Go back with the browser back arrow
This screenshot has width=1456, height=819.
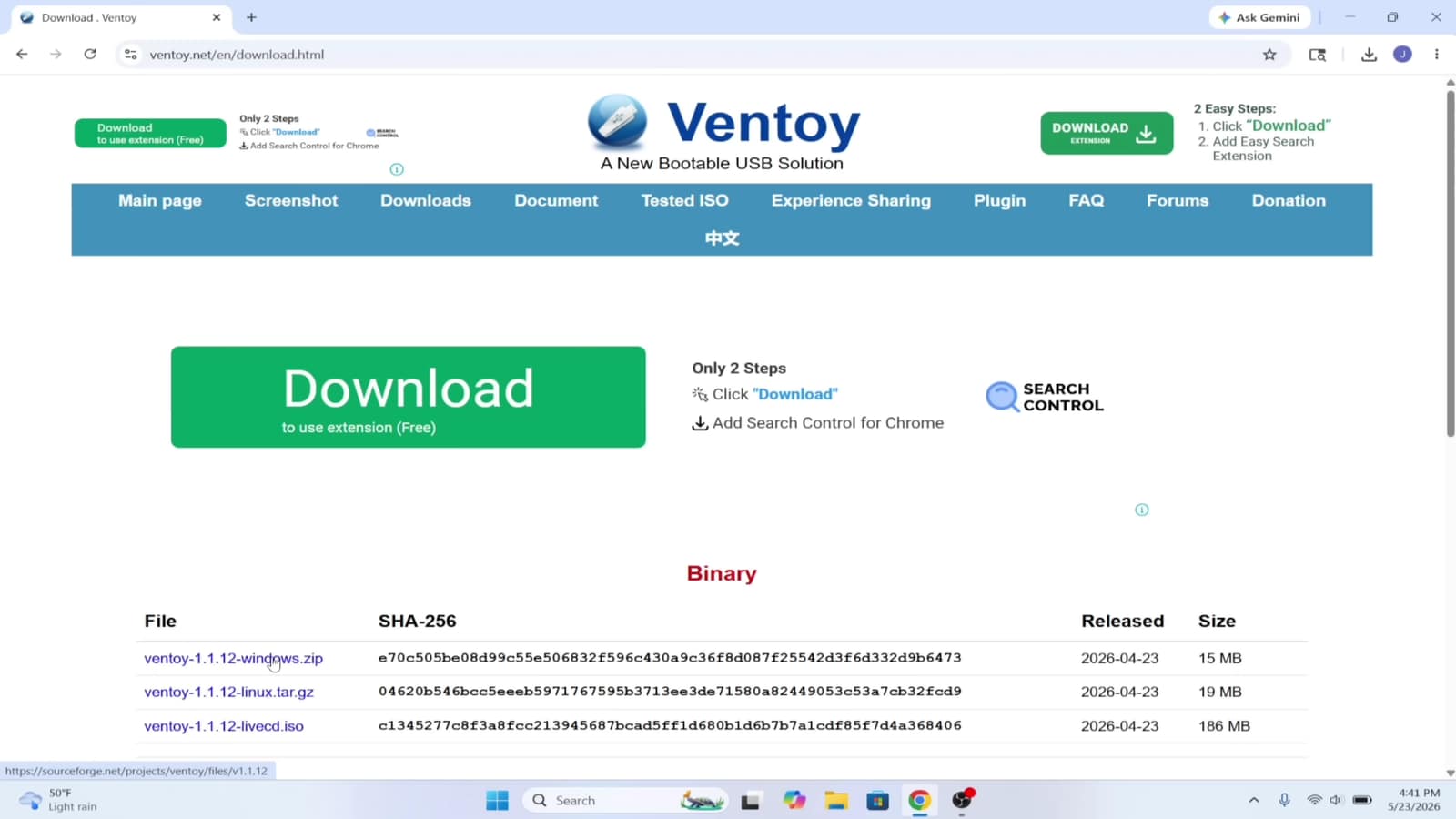click(22, 55)
